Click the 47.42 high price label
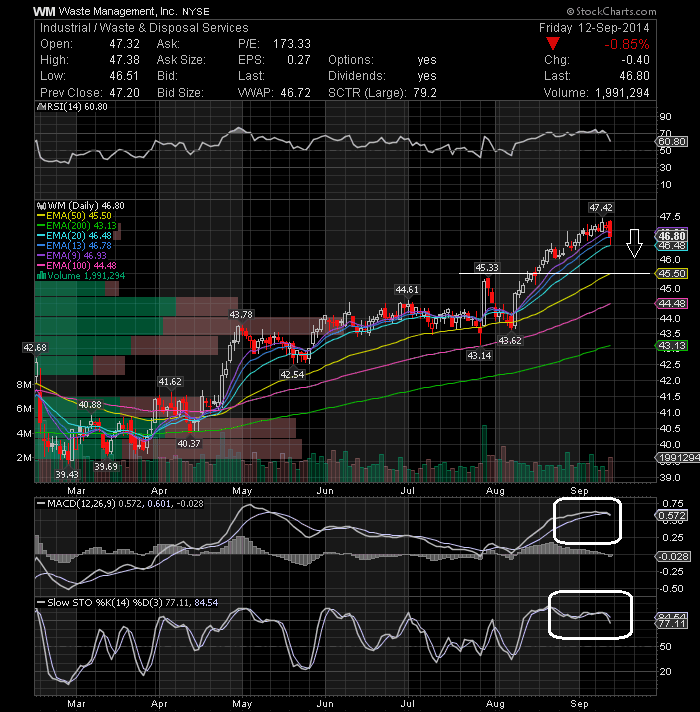Screen dimensions: 700x712 click(601, 208)
